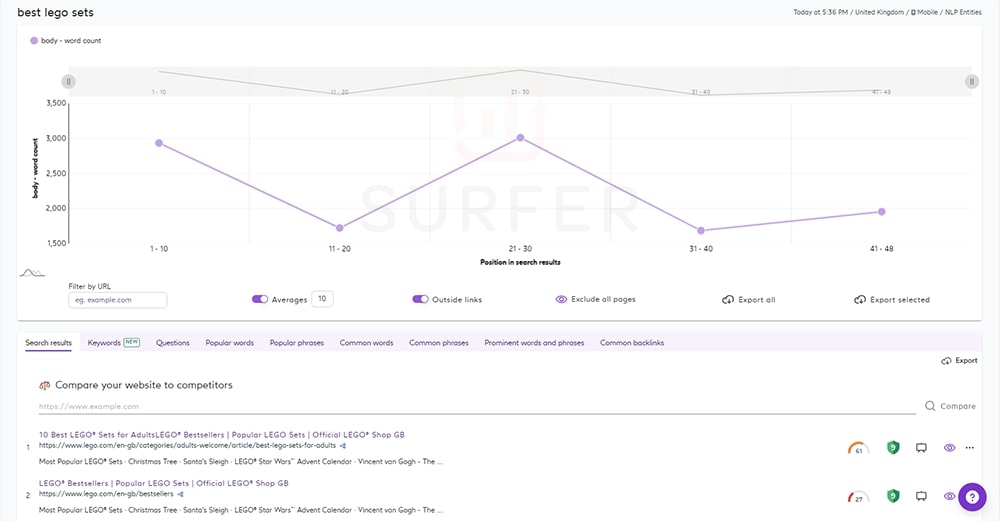Toggle the eye visibility icon for result 1
1000x521 pixels.
[x=950, y=448]
